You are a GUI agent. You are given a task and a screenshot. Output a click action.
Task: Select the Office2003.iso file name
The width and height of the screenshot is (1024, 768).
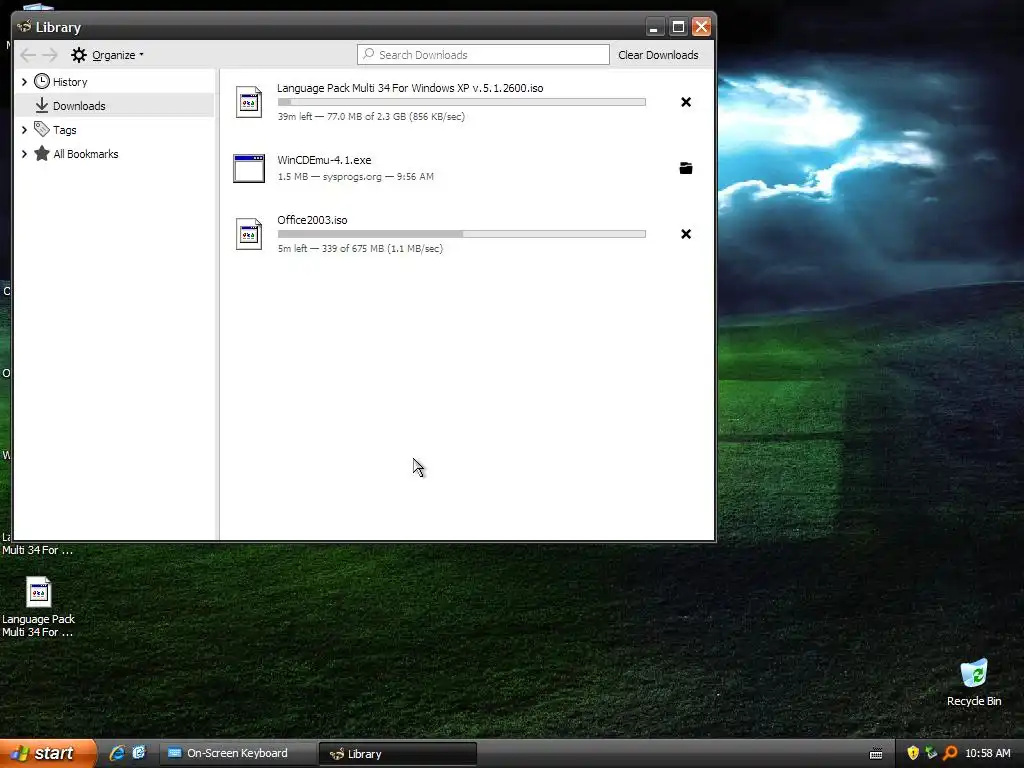point(312,220)
